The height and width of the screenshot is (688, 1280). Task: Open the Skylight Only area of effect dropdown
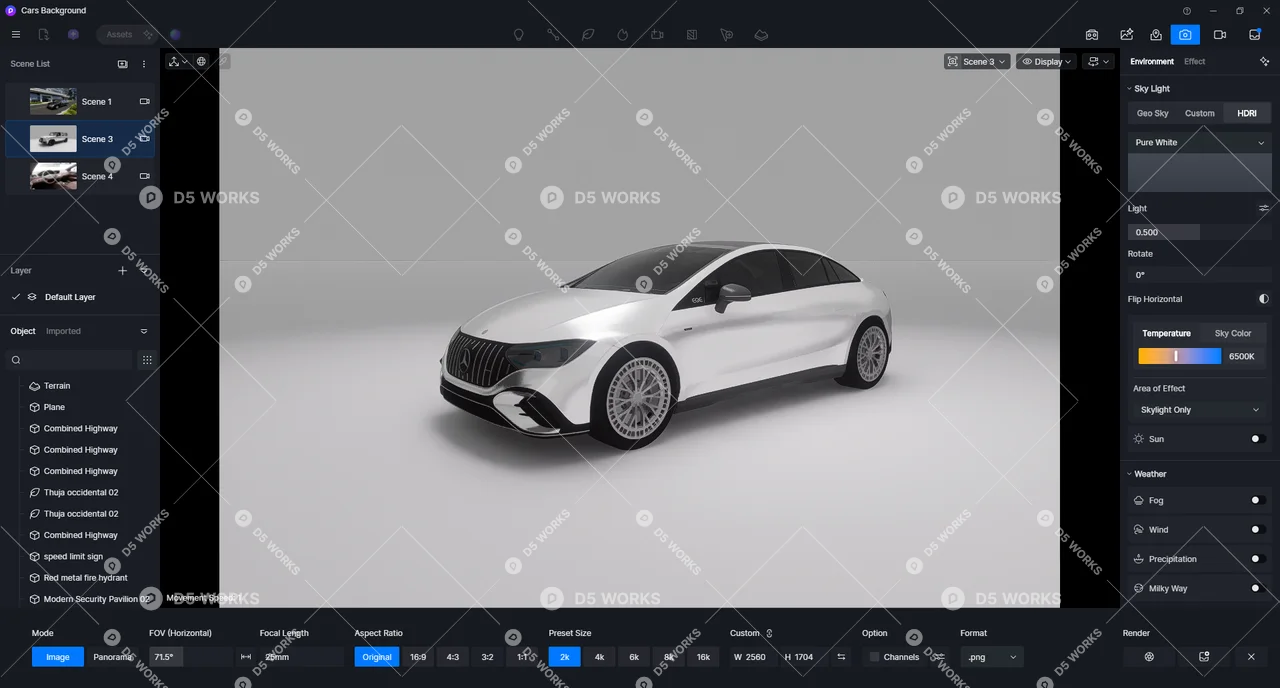[1199, 409]
